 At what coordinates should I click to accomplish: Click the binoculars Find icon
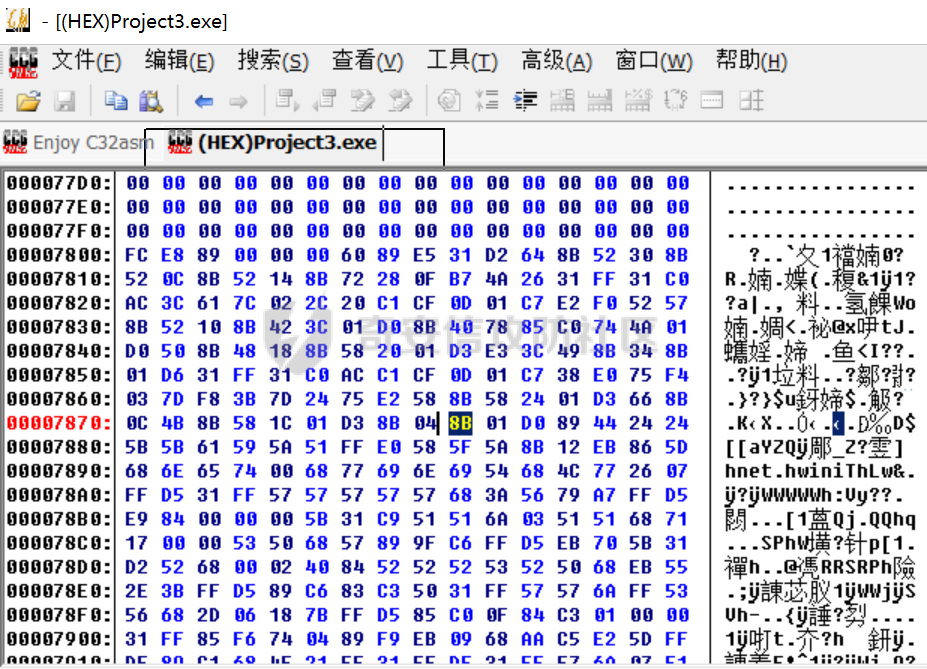pos(151,101)
